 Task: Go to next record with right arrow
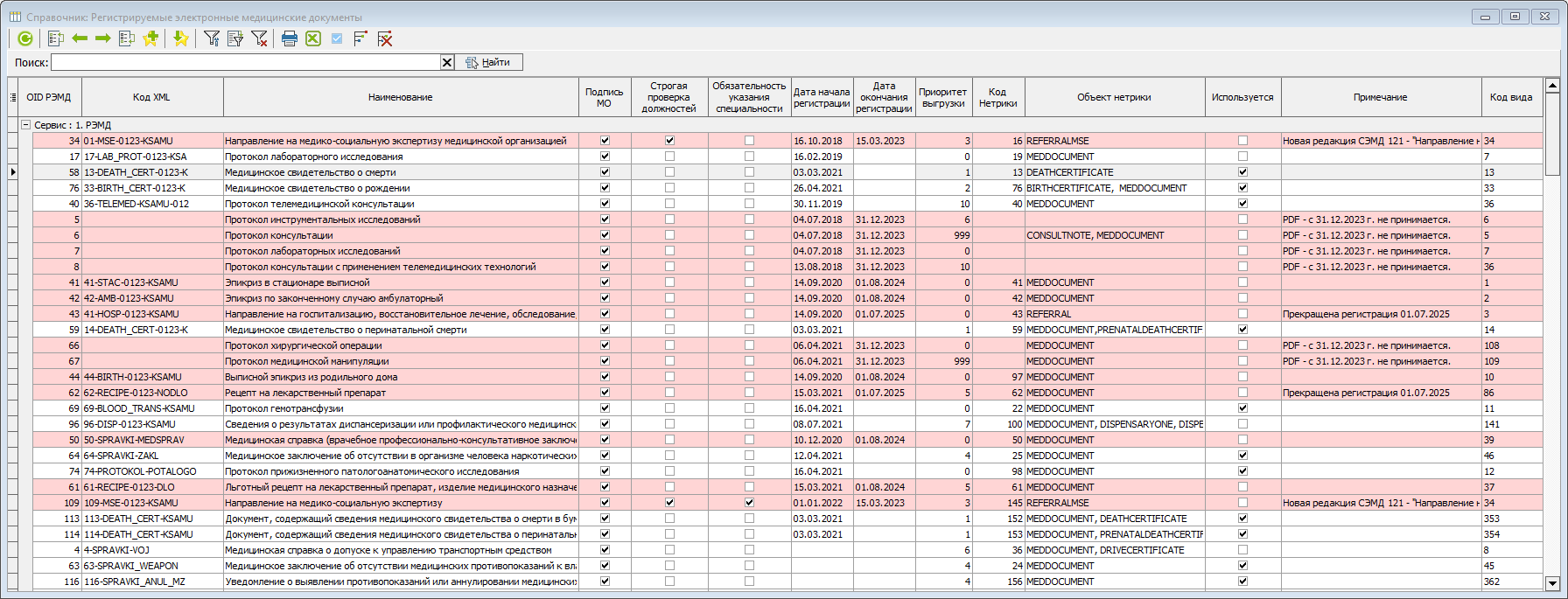coord(102,38)
